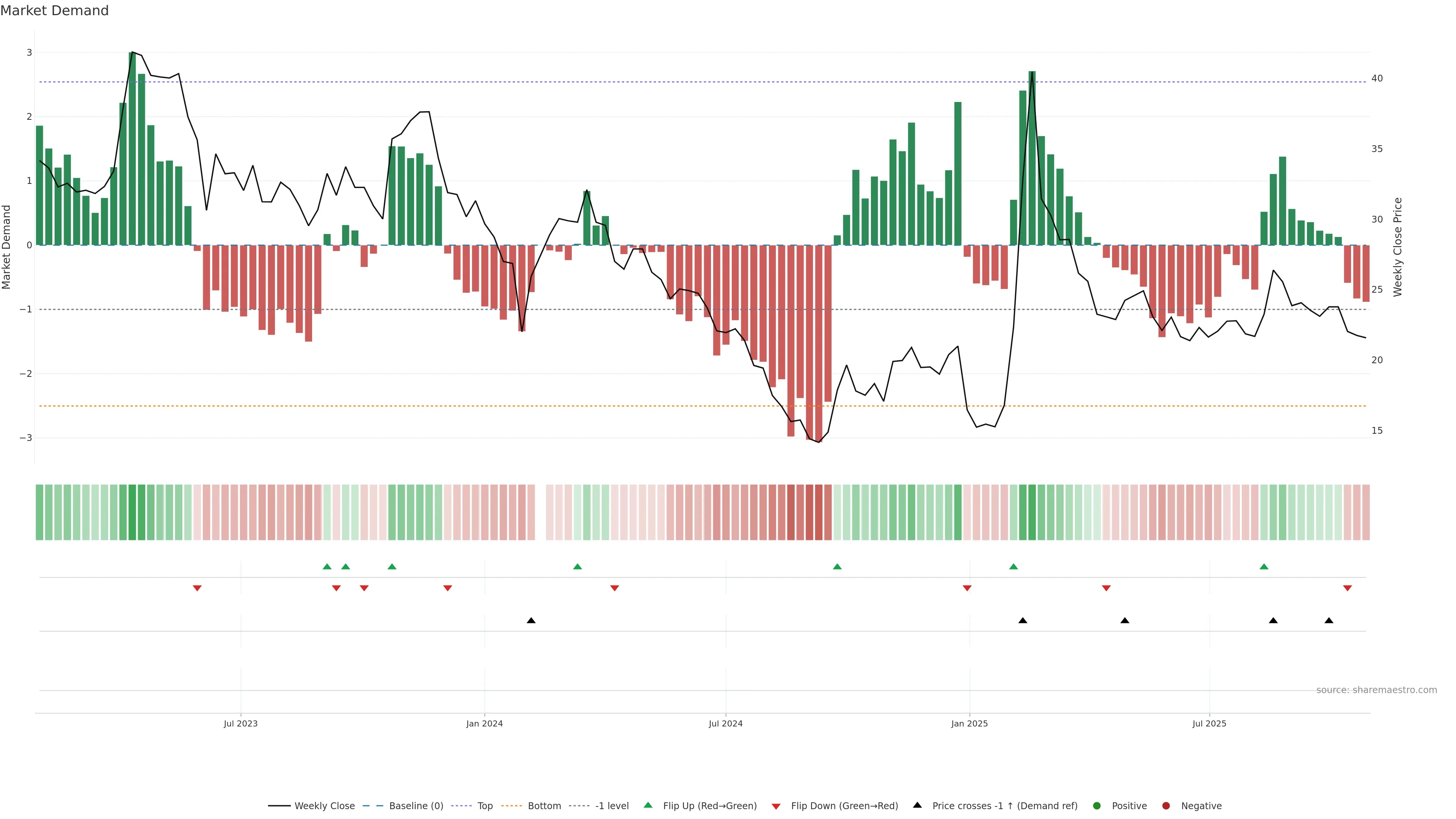The width and height of the screenshot is (1456, 819).
Task: Click the black crossing marker after Jan 2024
Action: [531, 621]
